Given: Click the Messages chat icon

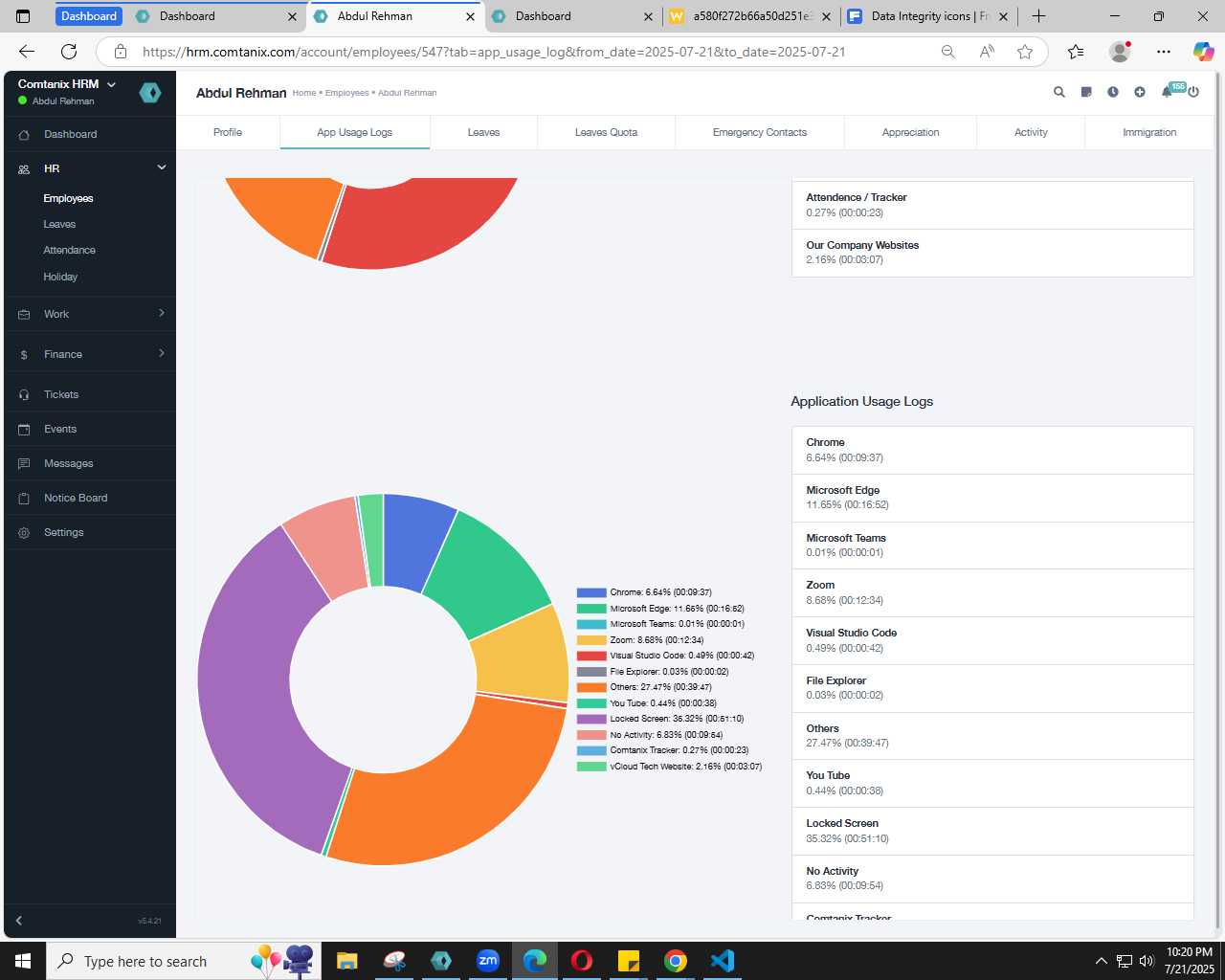Looking at the screenshot, I should pyautogui.click(x=24, y=464).
